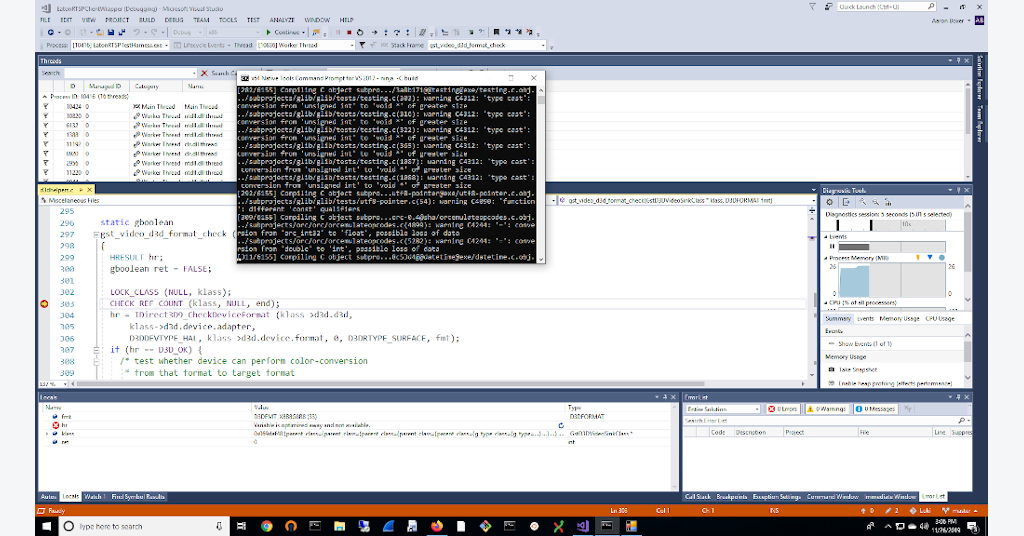Restart debugging using the circular arrow icon
This screenshot has height=536, width=1024.
(360, 32)
